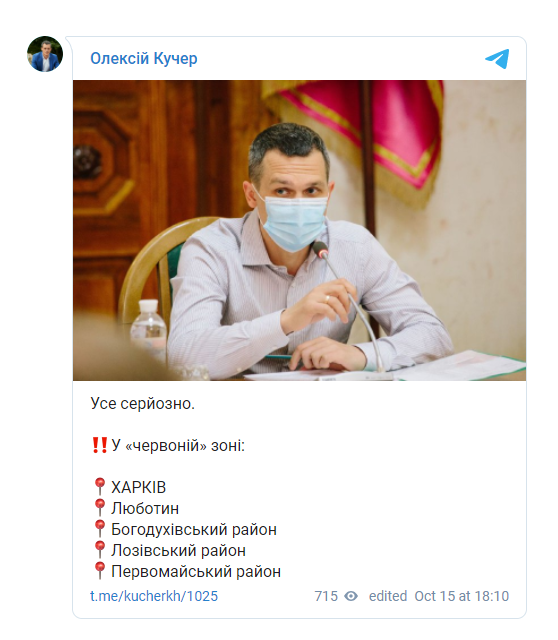
Task: Click the views eye icon
Action: (x=351, y=596)
